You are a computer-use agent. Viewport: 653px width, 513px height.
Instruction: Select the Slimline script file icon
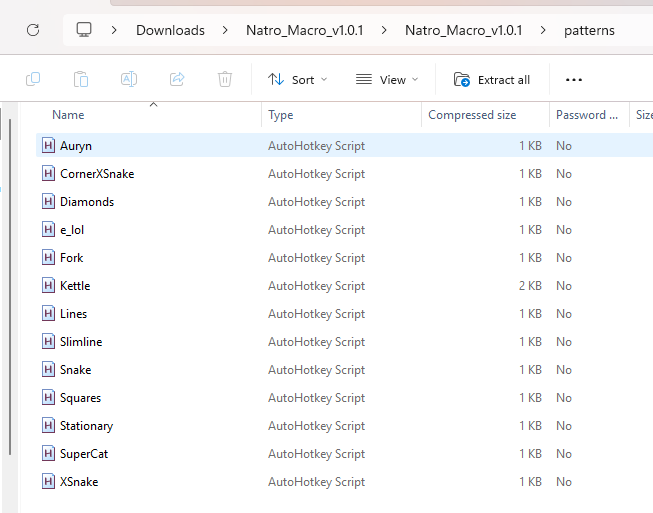pyautogui.click(x=48, y=341)
